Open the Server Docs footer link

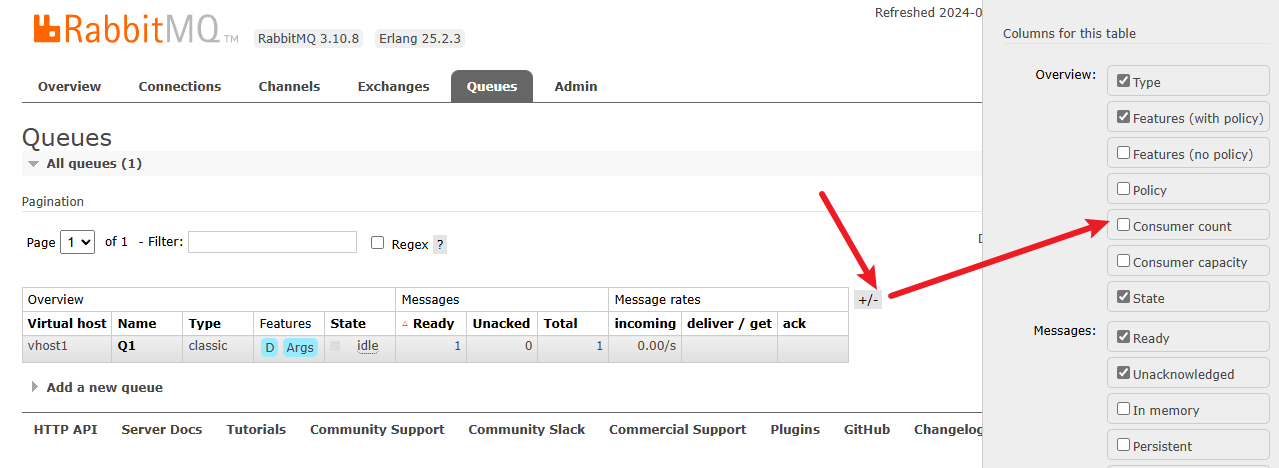click(162, 430)
